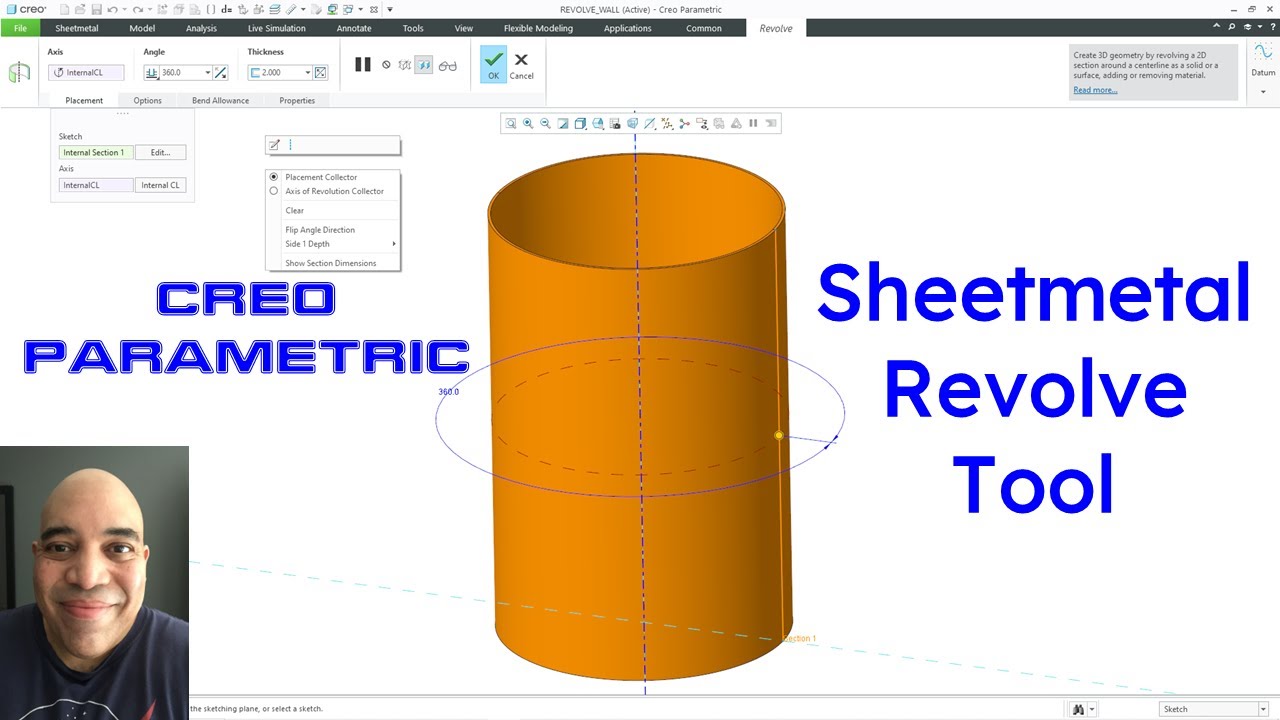Toggle perspective view cube icon
This screenshot has height=720, width=1280.
pyautogui.click(x=632, y=123)
